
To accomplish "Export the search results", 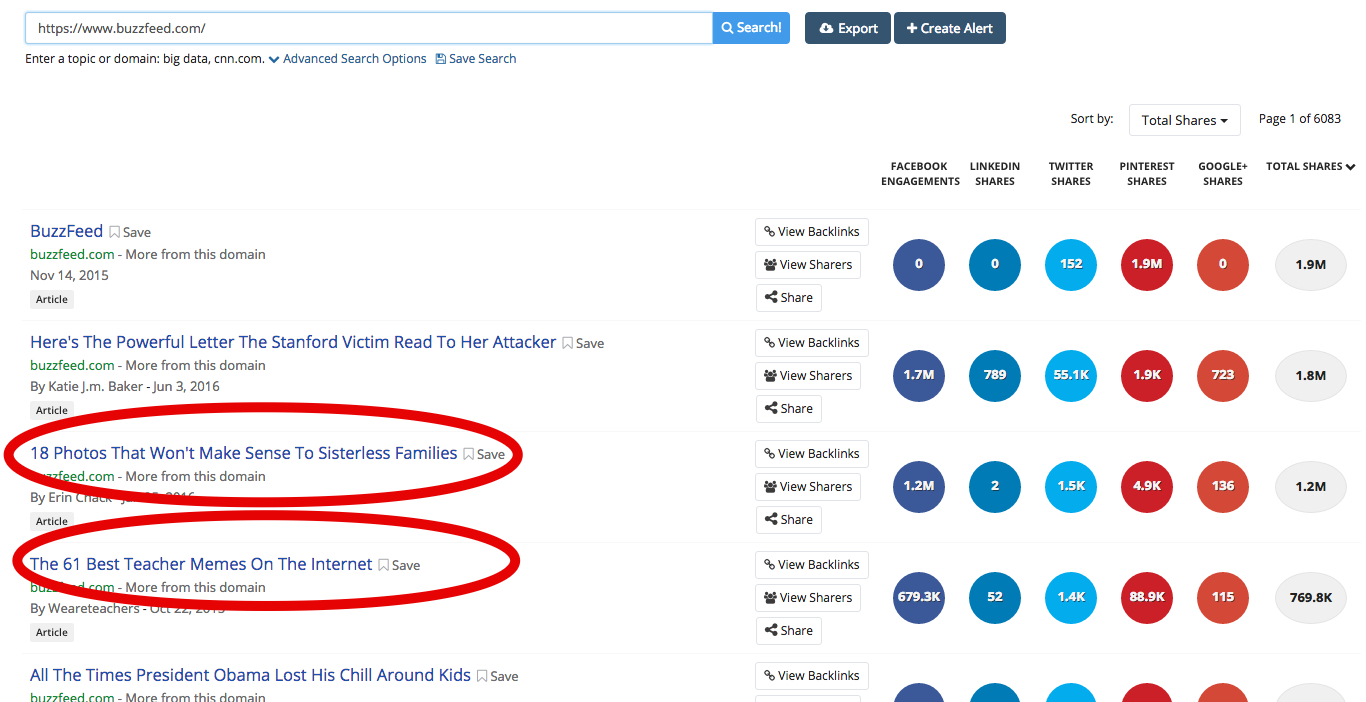I will [847, 28].
